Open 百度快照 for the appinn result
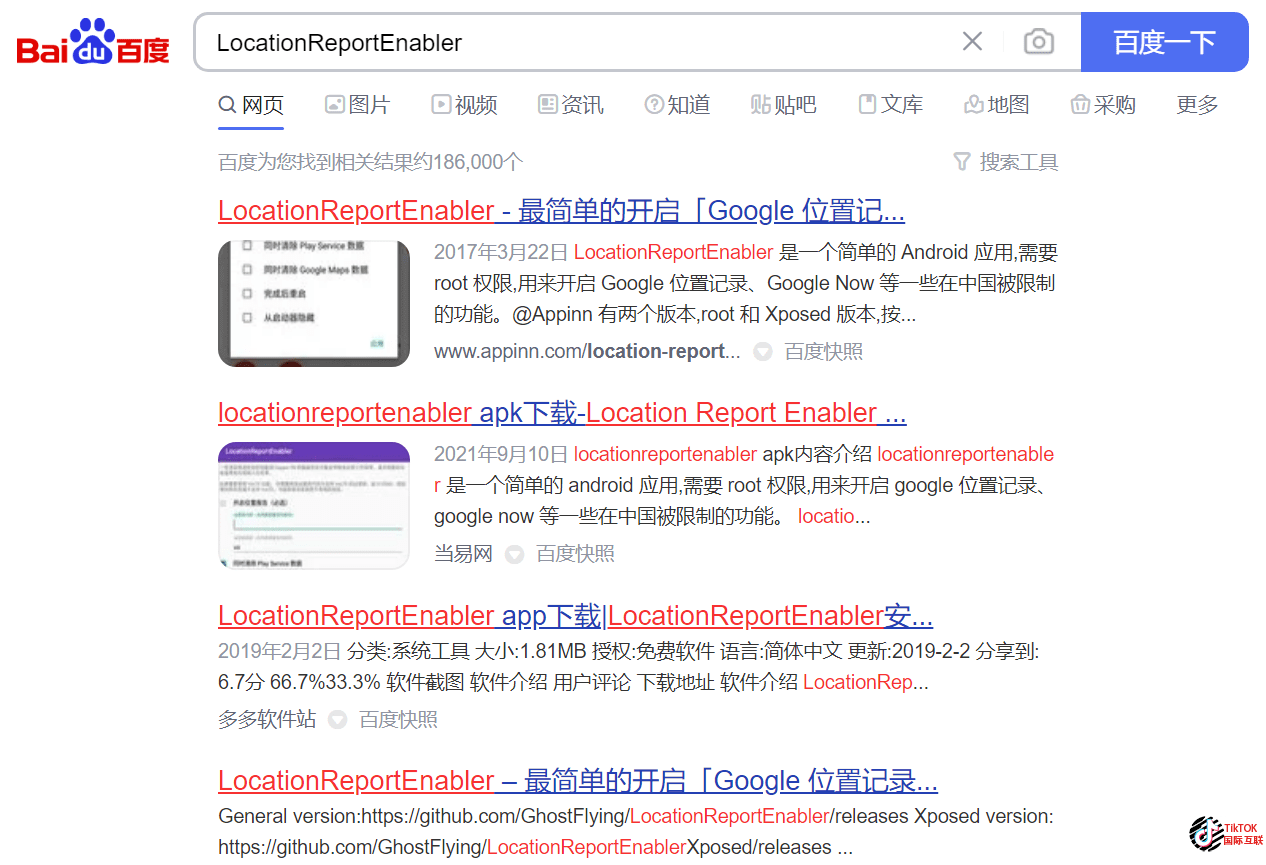Viewport: 1266px width, 865px height. 823,351
